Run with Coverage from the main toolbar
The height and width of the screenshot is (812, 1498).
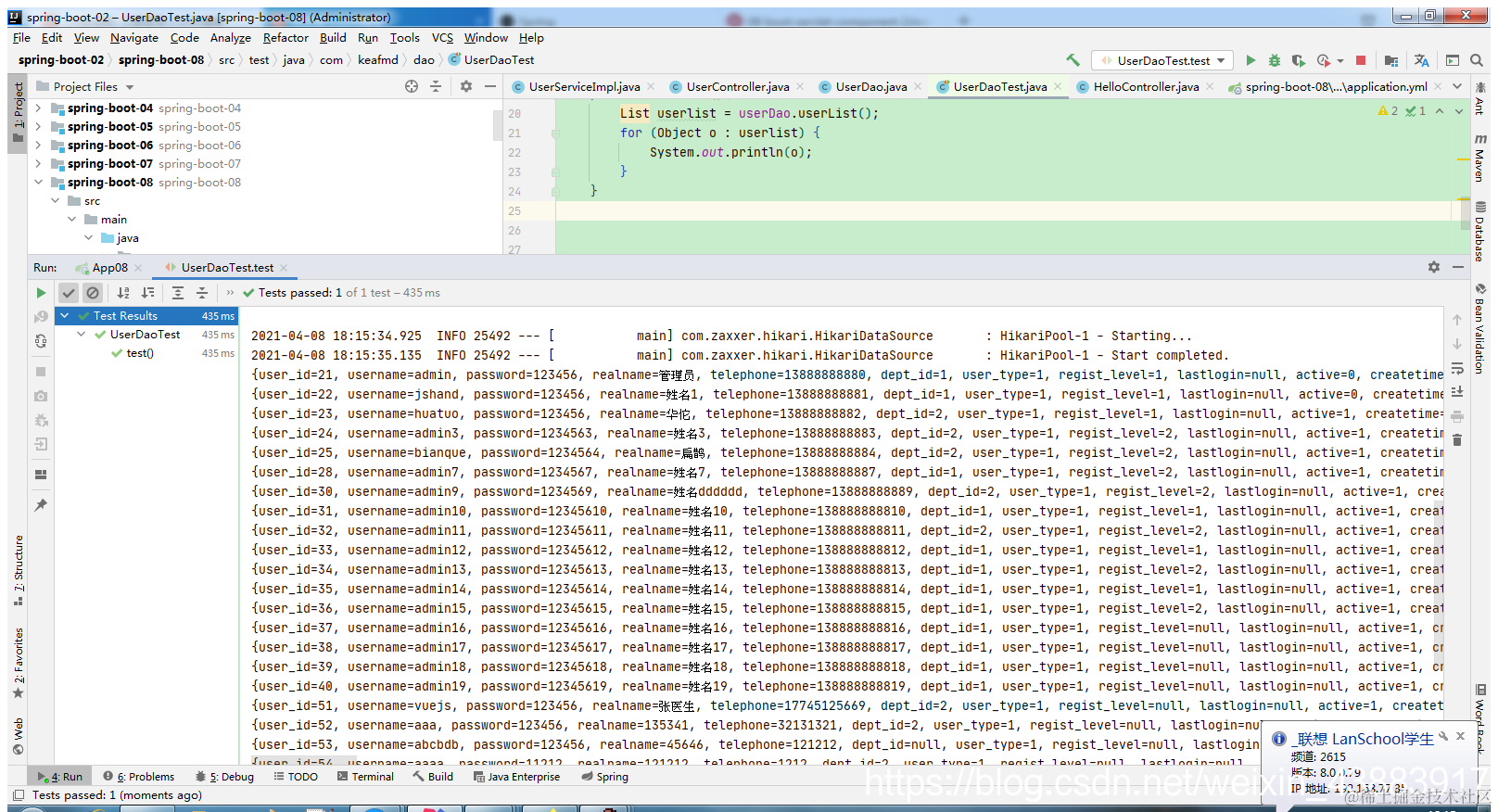click(x=1299, y=60)
